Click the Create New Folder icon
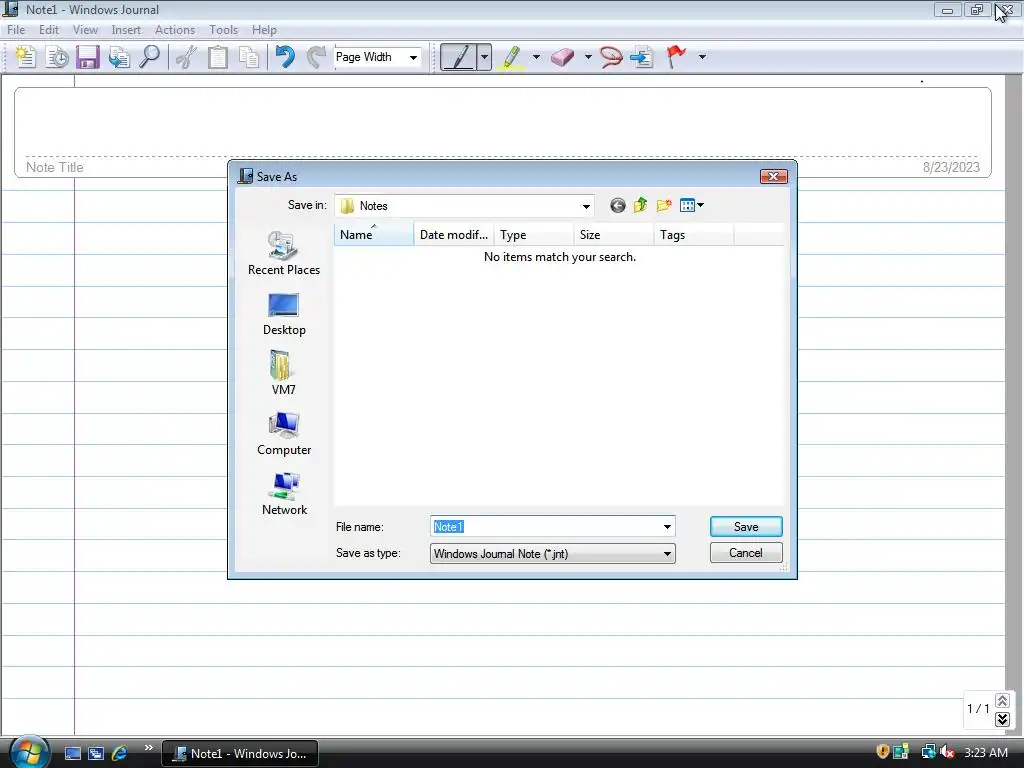 click(664, 206)
